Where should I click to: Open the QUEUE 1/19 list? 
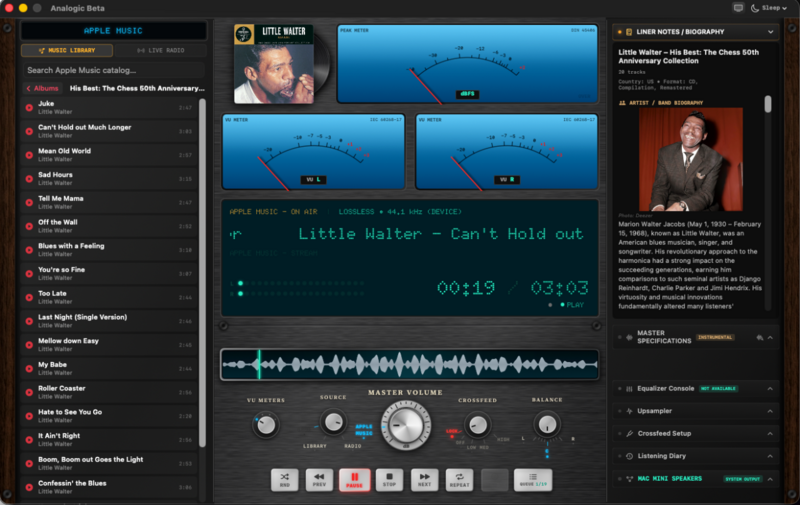[533, 479]
